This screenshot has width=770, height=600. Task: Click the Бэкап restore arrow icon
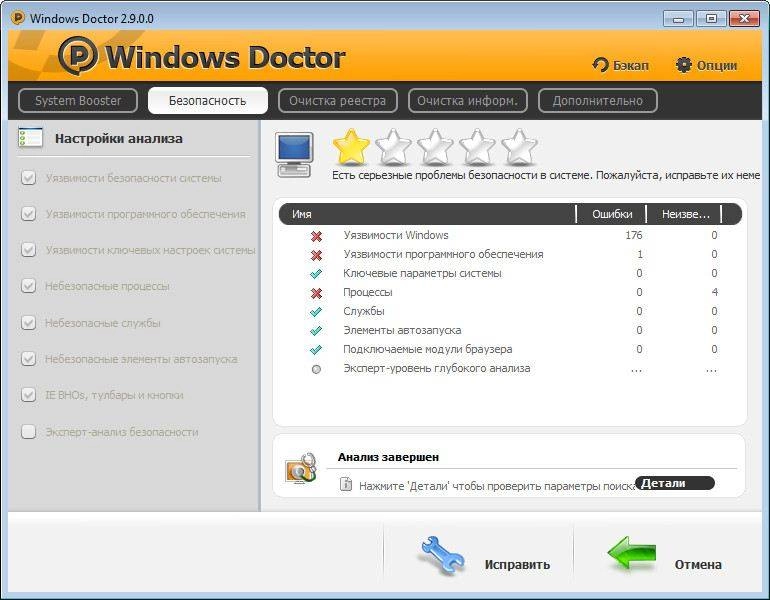600,65
